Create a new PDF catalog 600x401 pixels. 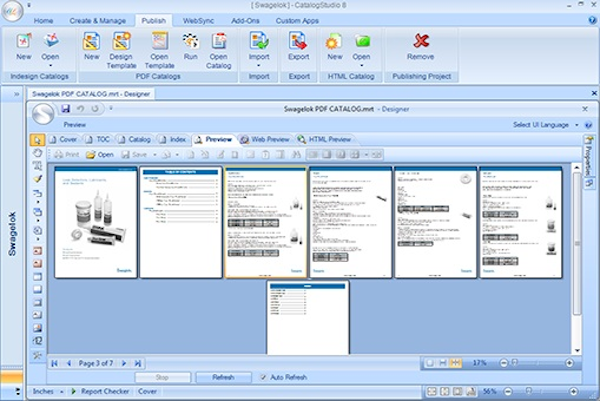pos(91,46)
